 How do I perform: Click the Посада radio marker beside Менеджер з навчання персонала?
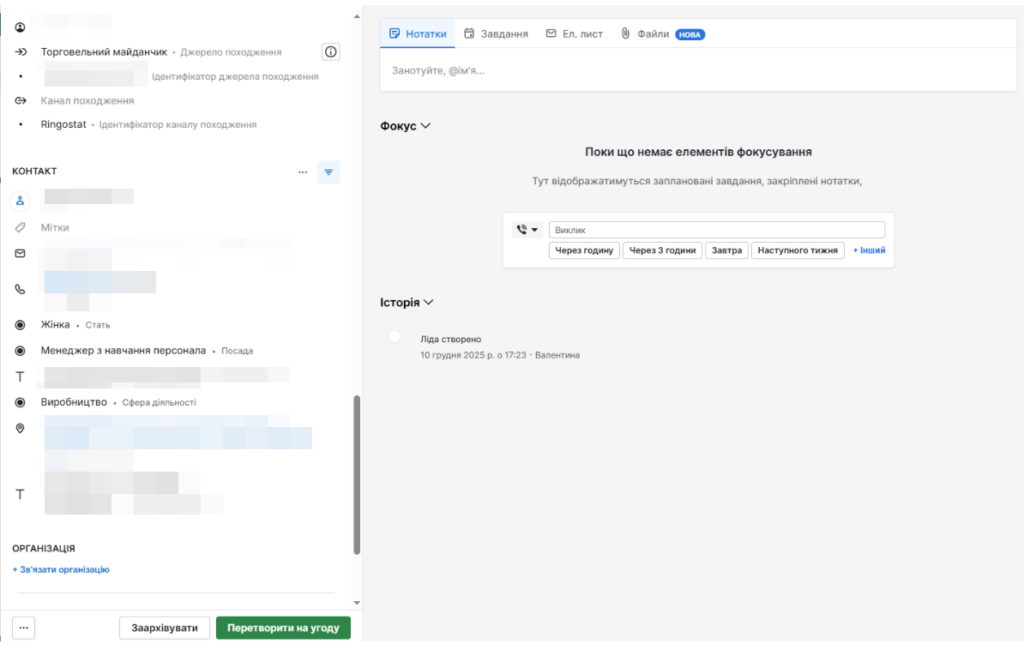[21, 350]
